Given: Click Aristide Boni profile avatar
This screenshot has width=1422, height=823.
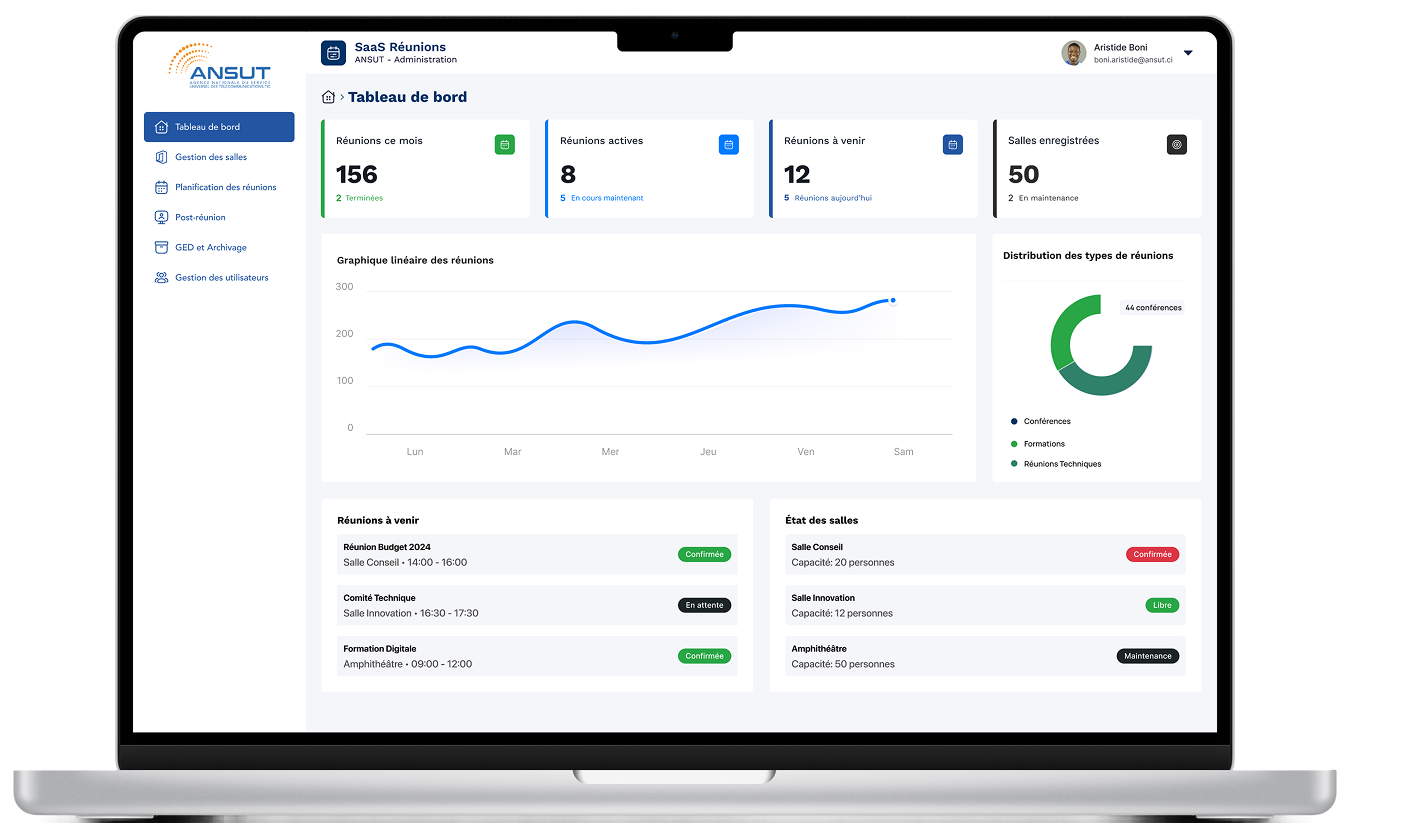Looking at the screenshot, I should [x=1074, y=53].
